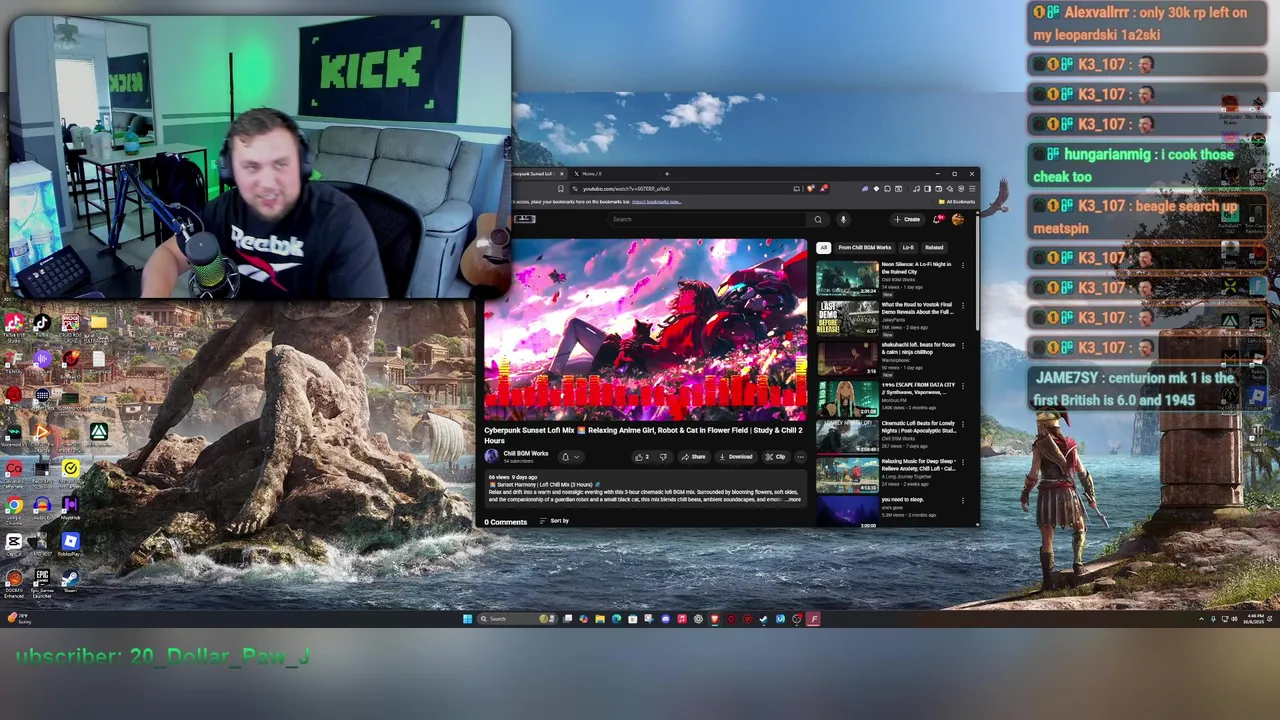The height and width of the screenshot is (720, 1280).
Task: Open options for Cinematic Lofi Beats video
Action: coord(963,425)
